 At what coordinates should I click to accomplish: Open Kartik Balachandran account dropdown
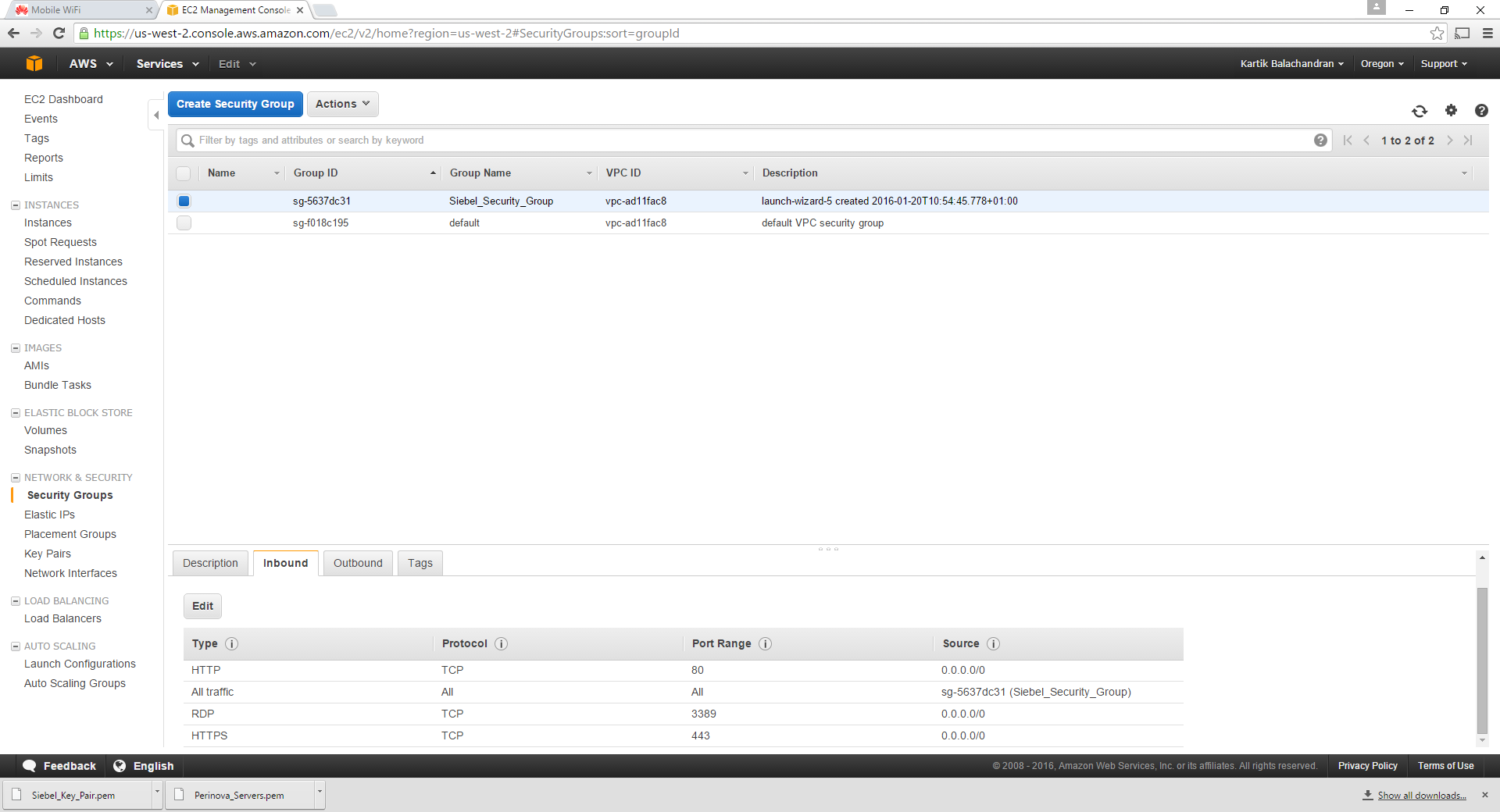pos(1291,64)
